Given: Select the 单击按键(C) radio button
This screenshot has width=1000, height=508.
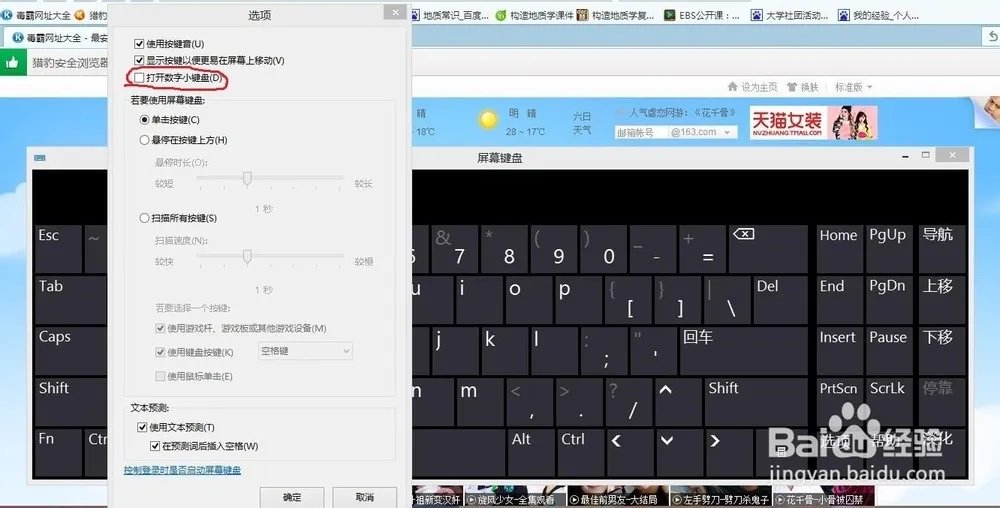Looking at the screenshot, I should [x=144, y=120].
